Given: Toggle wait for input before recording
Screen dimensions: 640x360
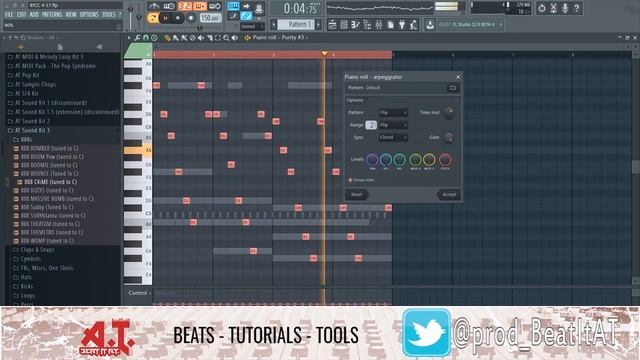Looking at the screenshot, I should 169,6.
